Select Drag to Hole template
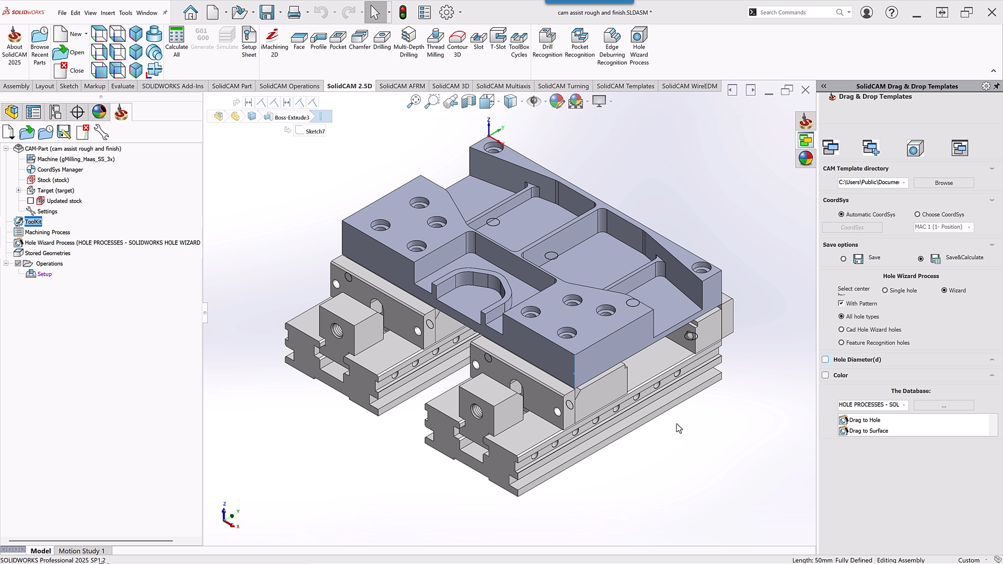The height and width of the screenshot is (564, 1003). tap(864, 420)
